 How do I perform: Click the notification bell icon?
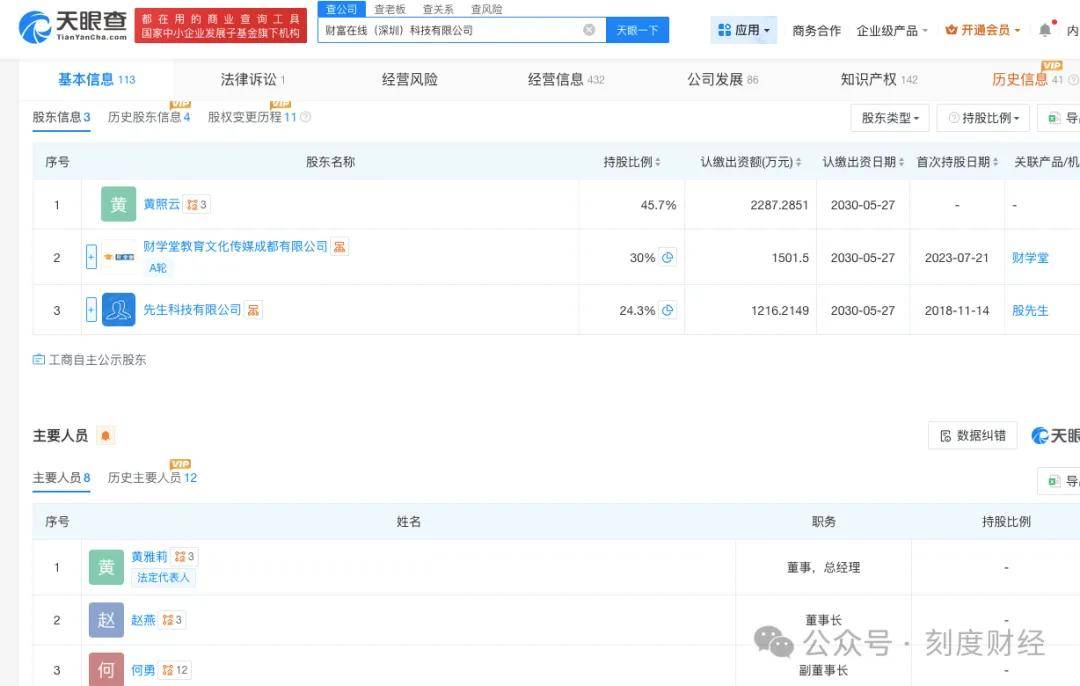tap(1045, 30)
